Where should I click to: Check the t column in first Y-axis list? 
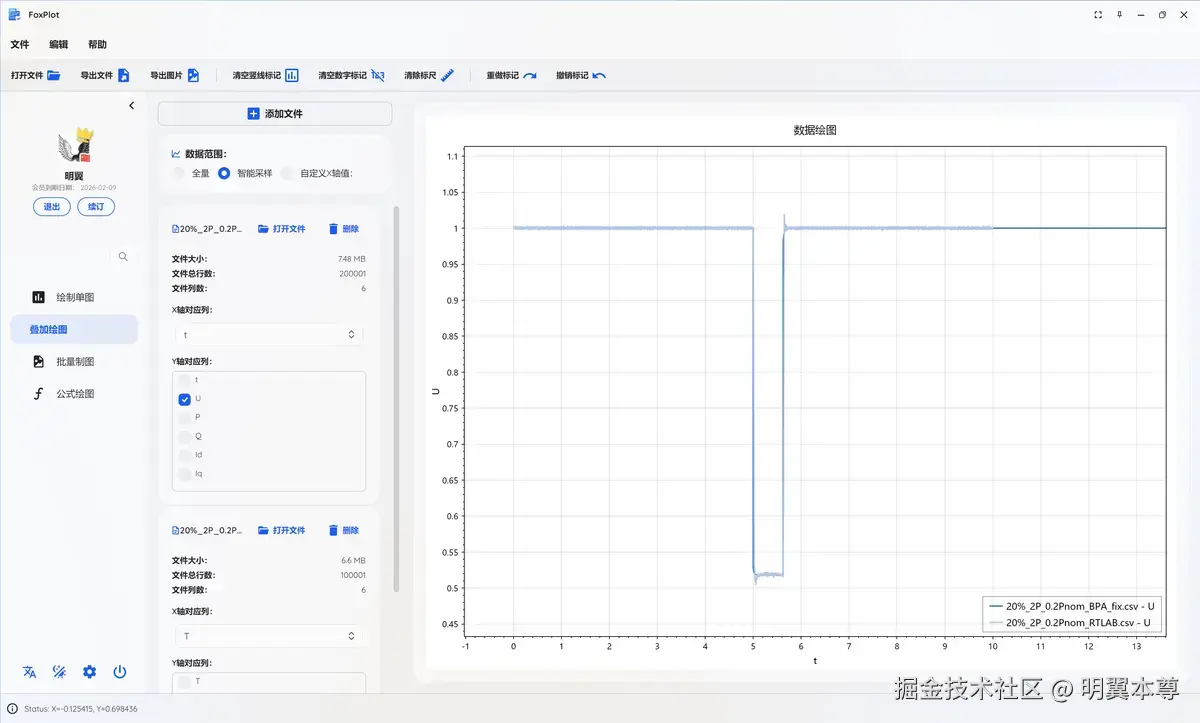[184, 380]
